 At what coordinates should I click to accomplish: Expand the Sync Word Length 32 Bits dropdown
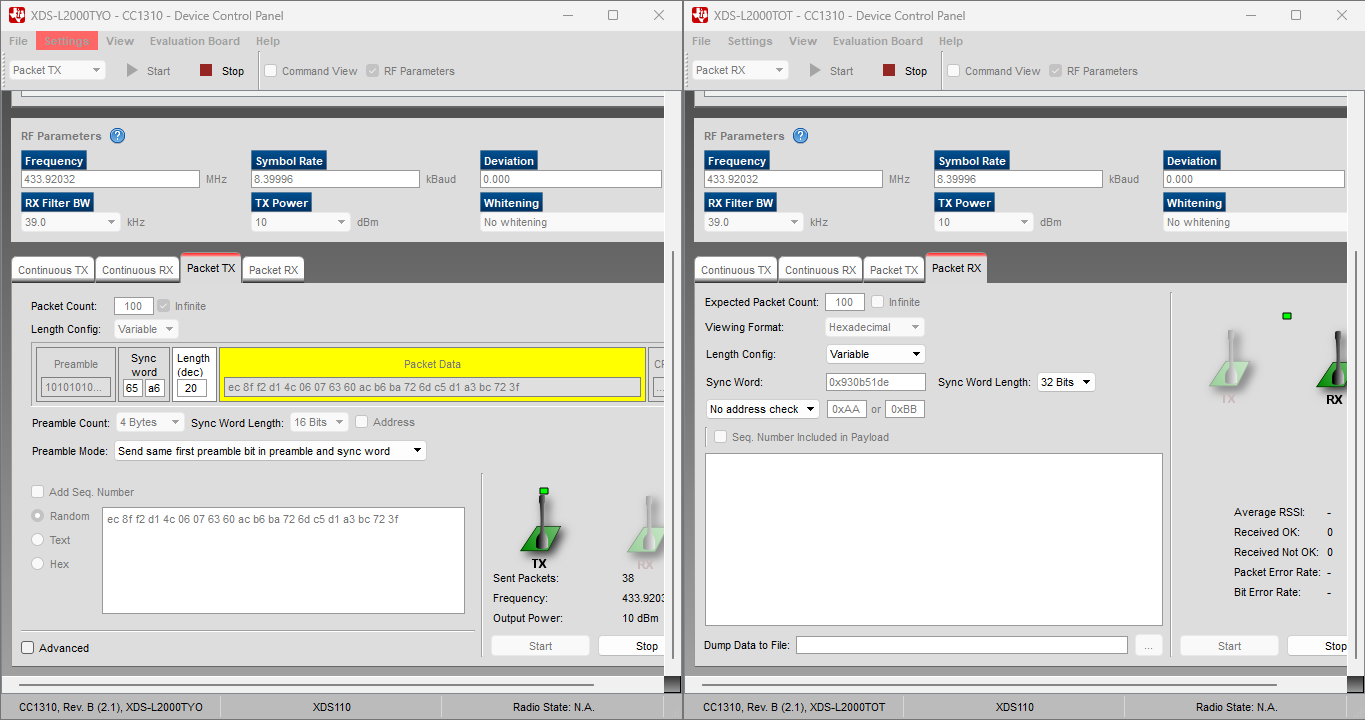pyautogui.click(x=1066, y=382)
